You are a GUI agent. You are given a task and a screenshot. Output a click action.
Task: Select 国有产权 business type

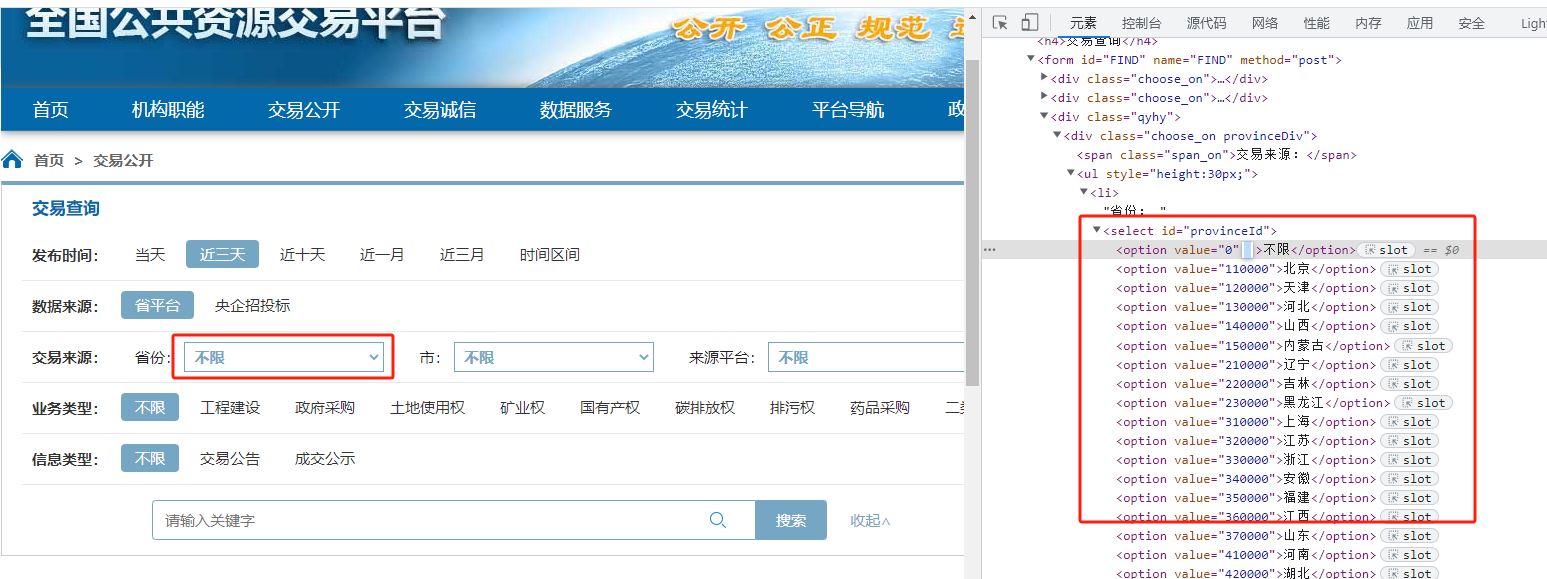point(610,407)
